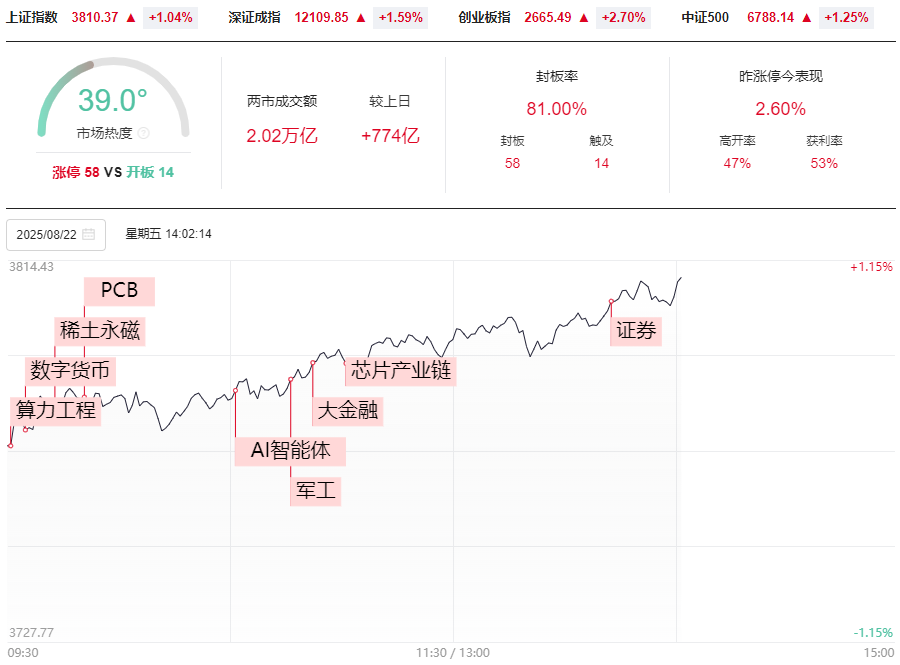Click the red up arrow beside 上证指数
Screen dimensions: 900x665
pos(131,18)
